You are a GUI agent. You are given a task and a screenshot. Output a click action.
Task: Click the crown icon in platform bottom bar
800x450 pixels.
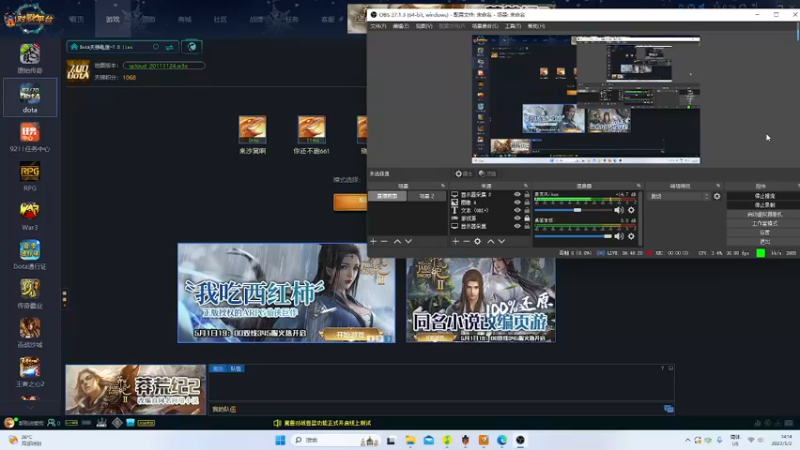pos(102,423)
